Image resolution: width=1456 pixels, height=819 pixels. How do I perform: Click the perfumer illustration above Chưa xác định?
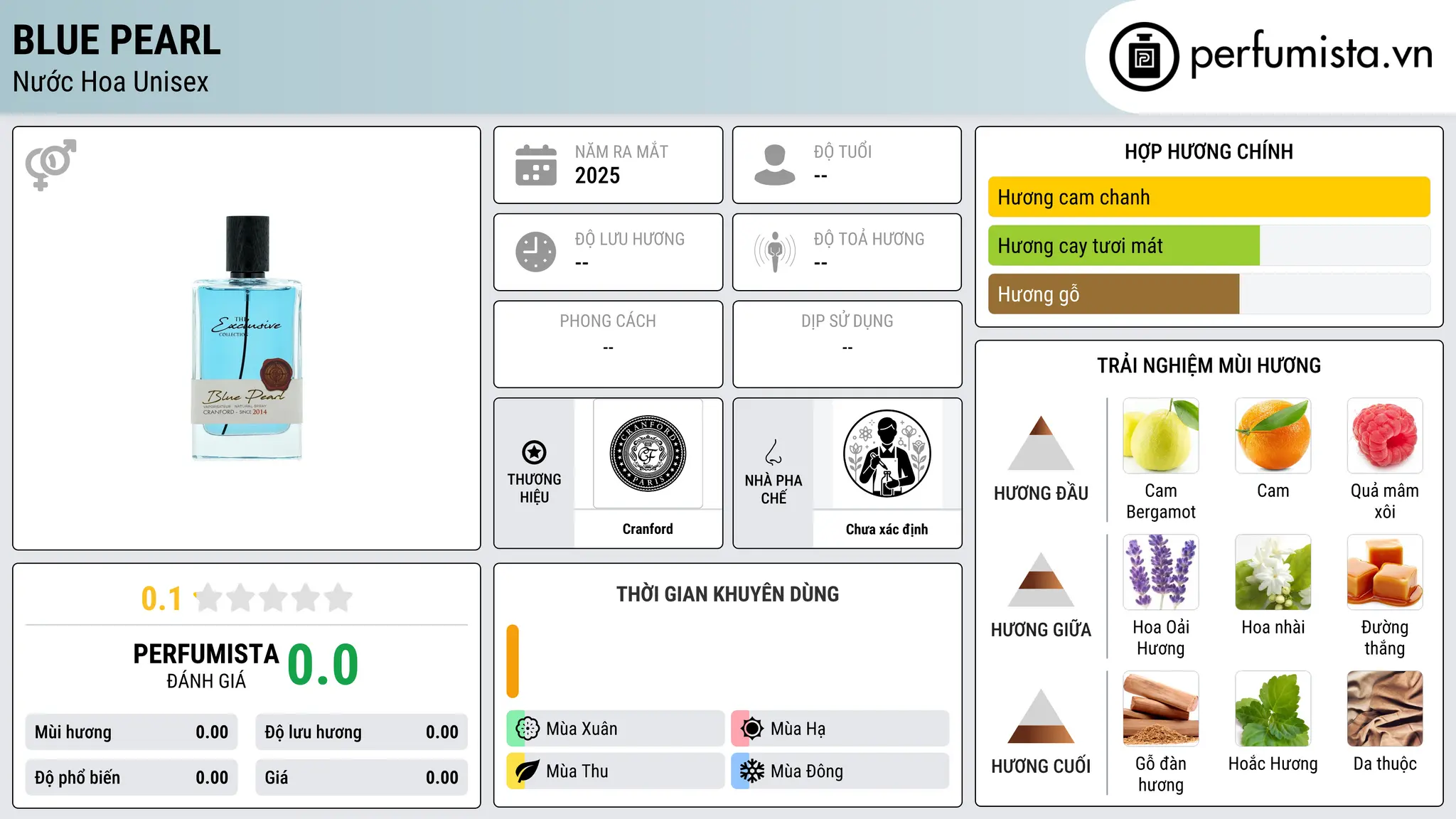[x=887, y=454]
